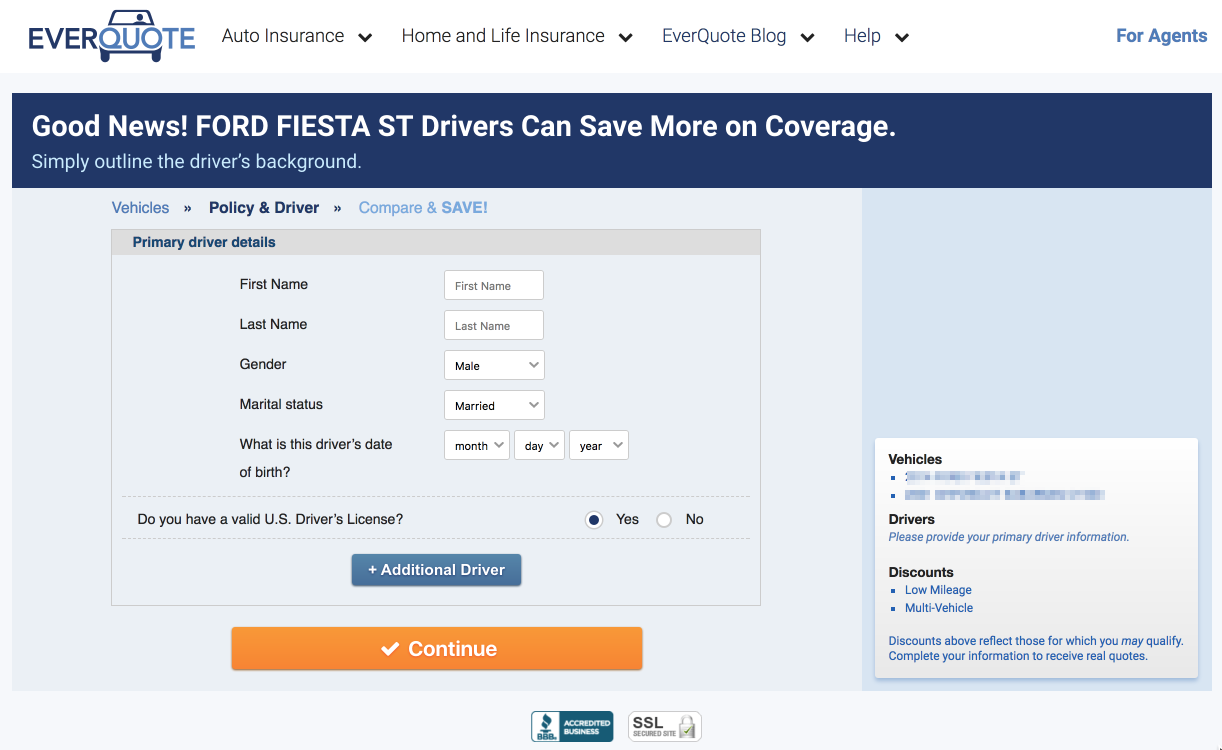The width and height of the screenshot is (1222, 750).
Task: Click the 'Discounts above reflect those' disclaimer text
Action: pos(1036,649)
